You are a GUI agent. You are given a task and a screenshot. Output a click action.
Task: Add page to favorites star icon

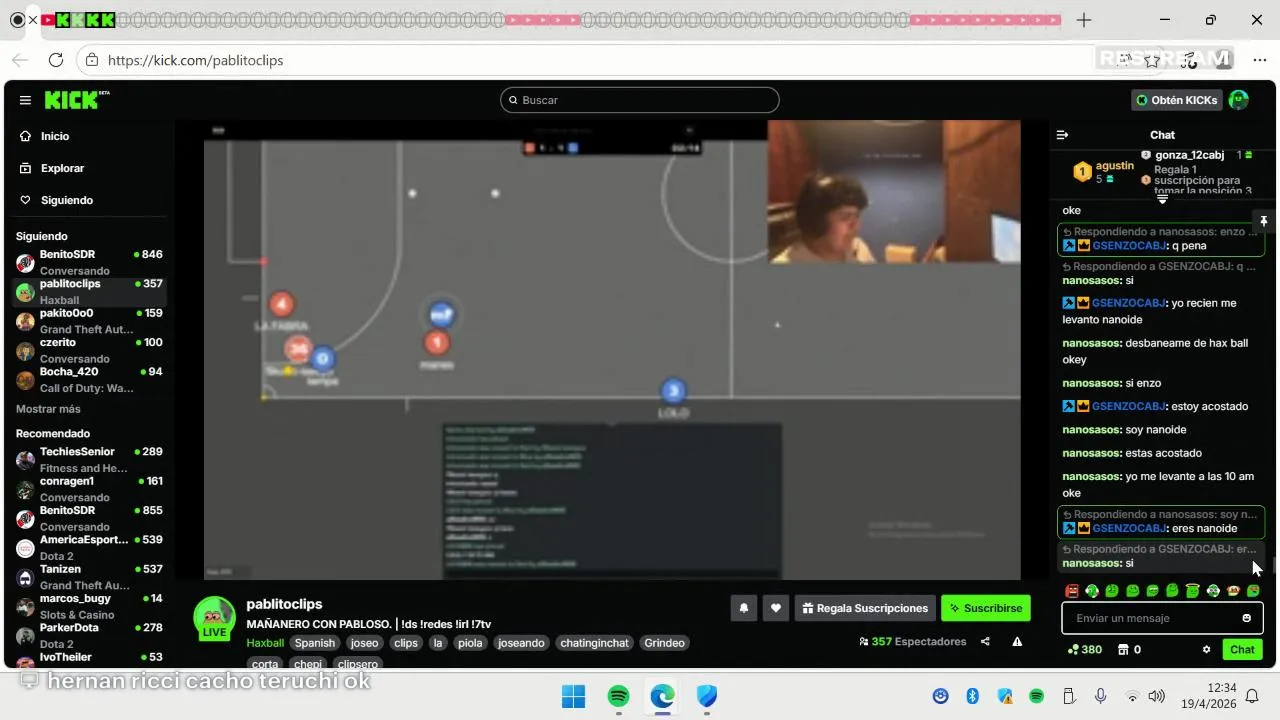pyautogui.click(x=1152, y=60)
